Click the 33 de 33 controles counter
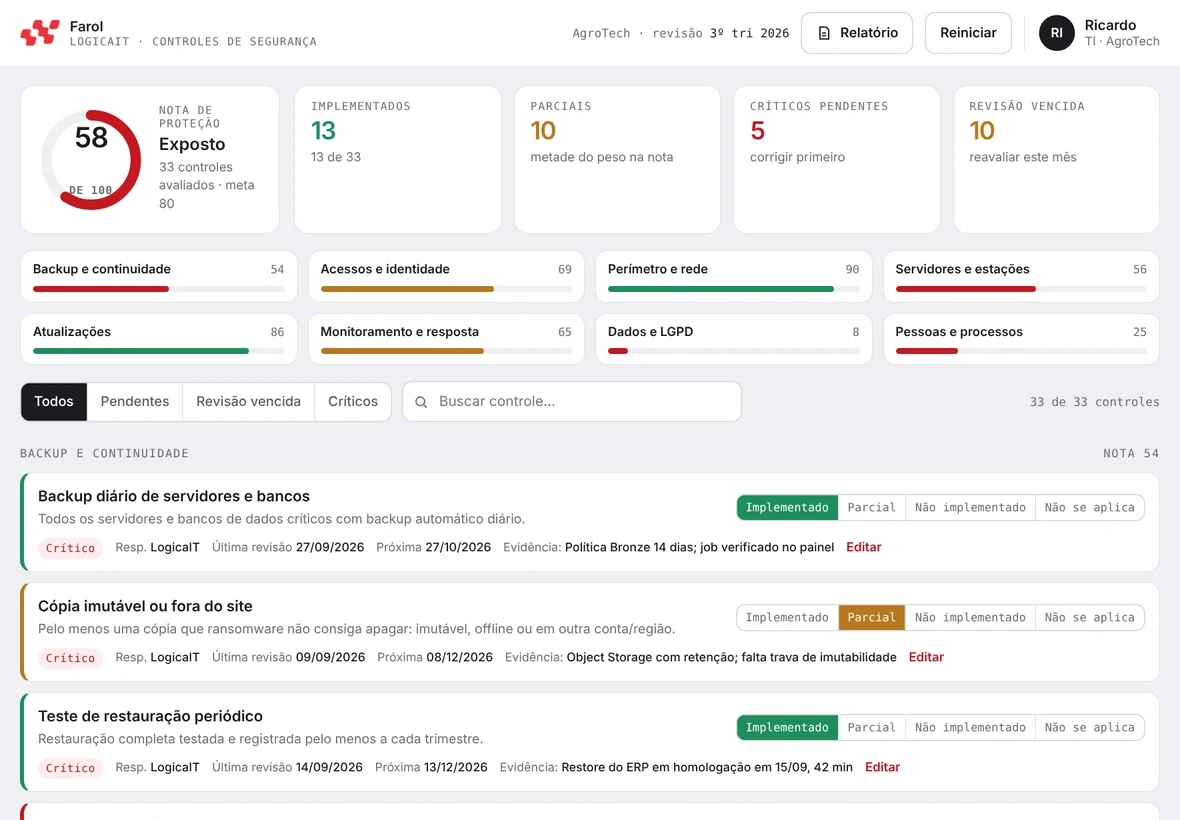Screen dimensions: 1180x820 [x=1094, y=402]
